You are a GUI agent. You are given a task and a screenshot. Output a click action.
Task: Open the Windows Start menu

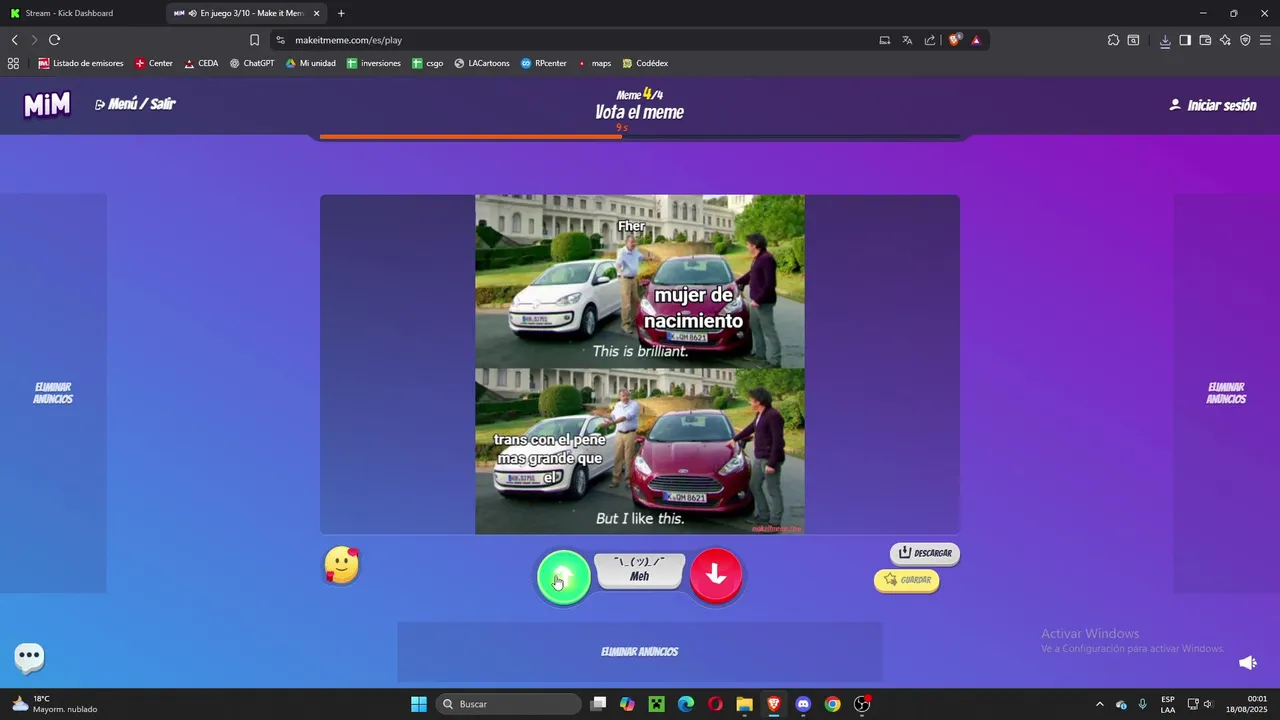point(419,704)
